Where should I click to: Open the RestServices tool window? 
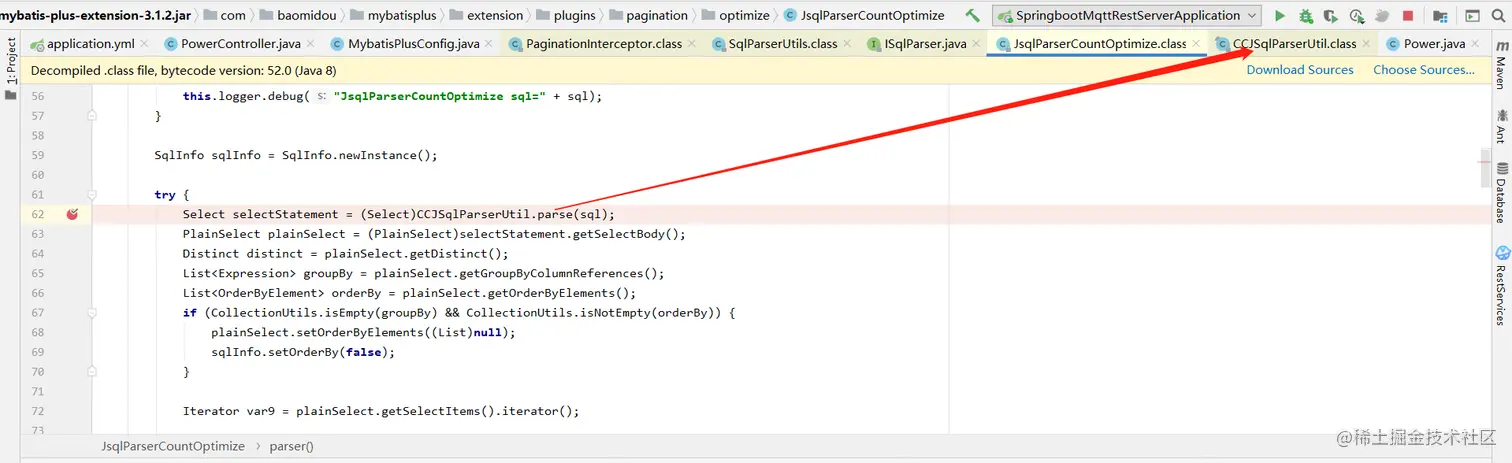pos(1501,285)
